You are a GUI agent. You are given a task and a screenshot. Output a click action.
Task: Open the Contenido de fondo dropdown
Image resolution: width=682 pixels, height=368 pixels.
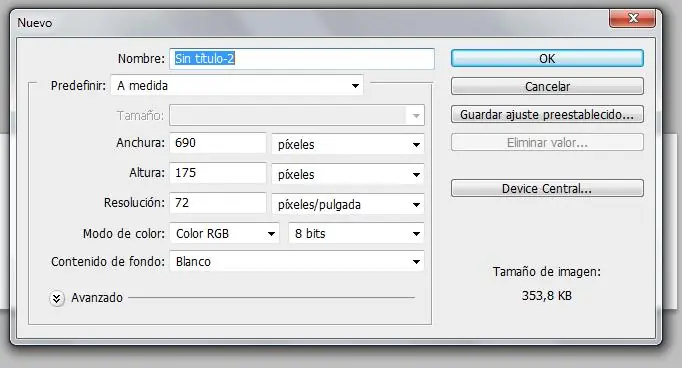click(297, 261)
